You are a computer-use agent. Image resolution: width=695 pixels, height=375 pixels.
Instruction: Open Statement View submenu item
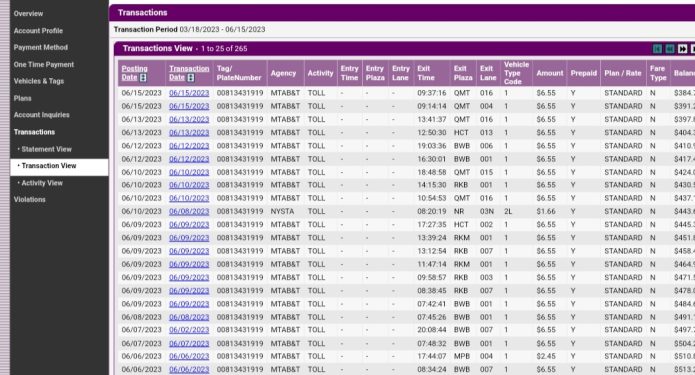(x=47, y=149)
